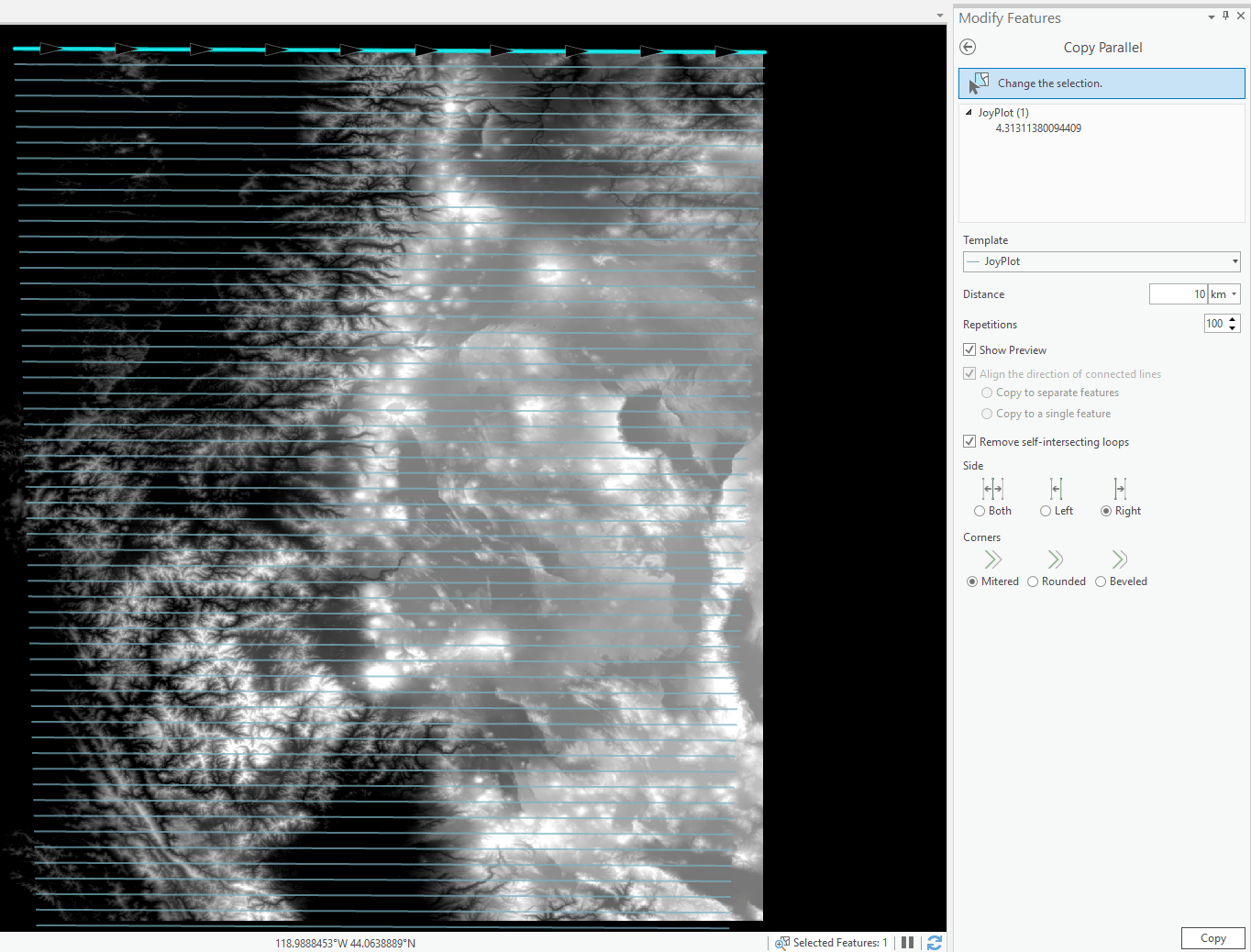
Task: Select the Both side radio button
Action: [x=980, y=511]
